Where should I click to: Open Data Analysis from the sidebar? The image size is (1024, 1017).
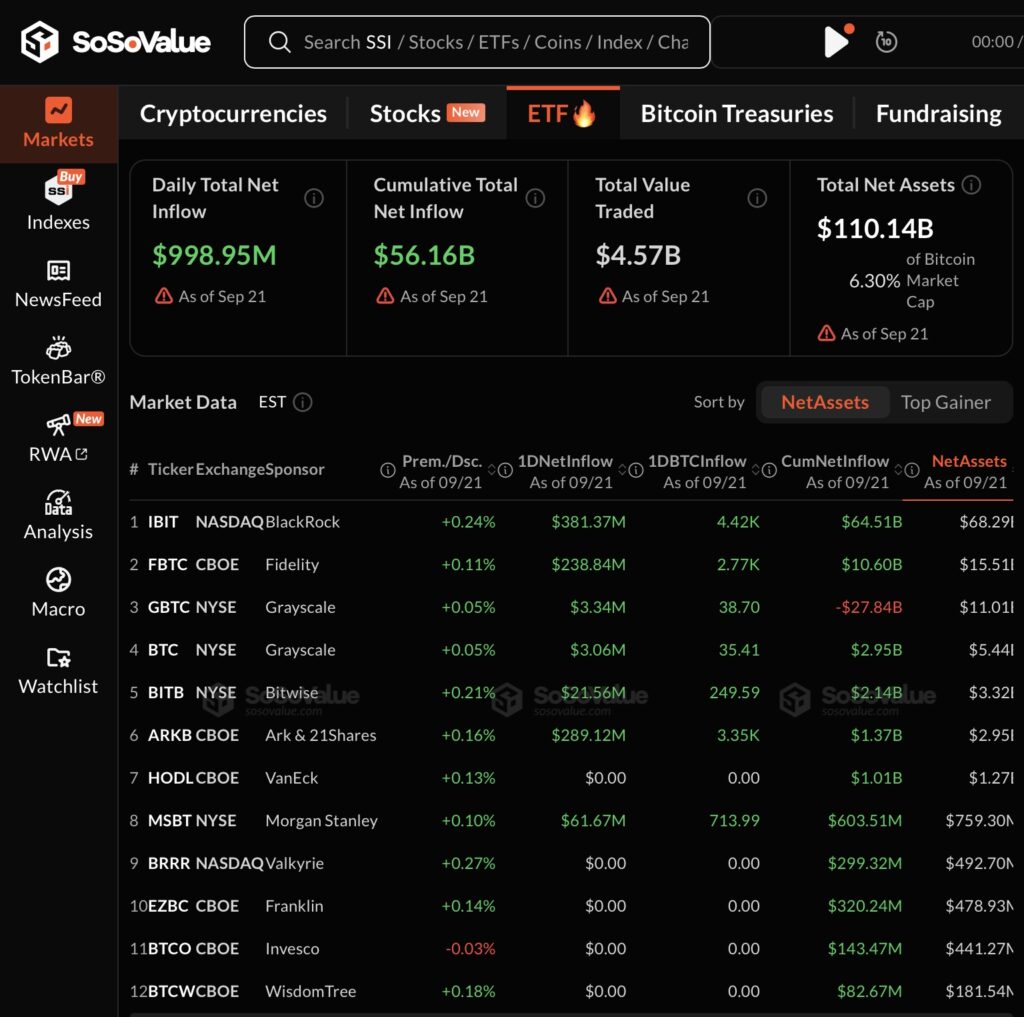pyautogui.click(x=58, y=516)
